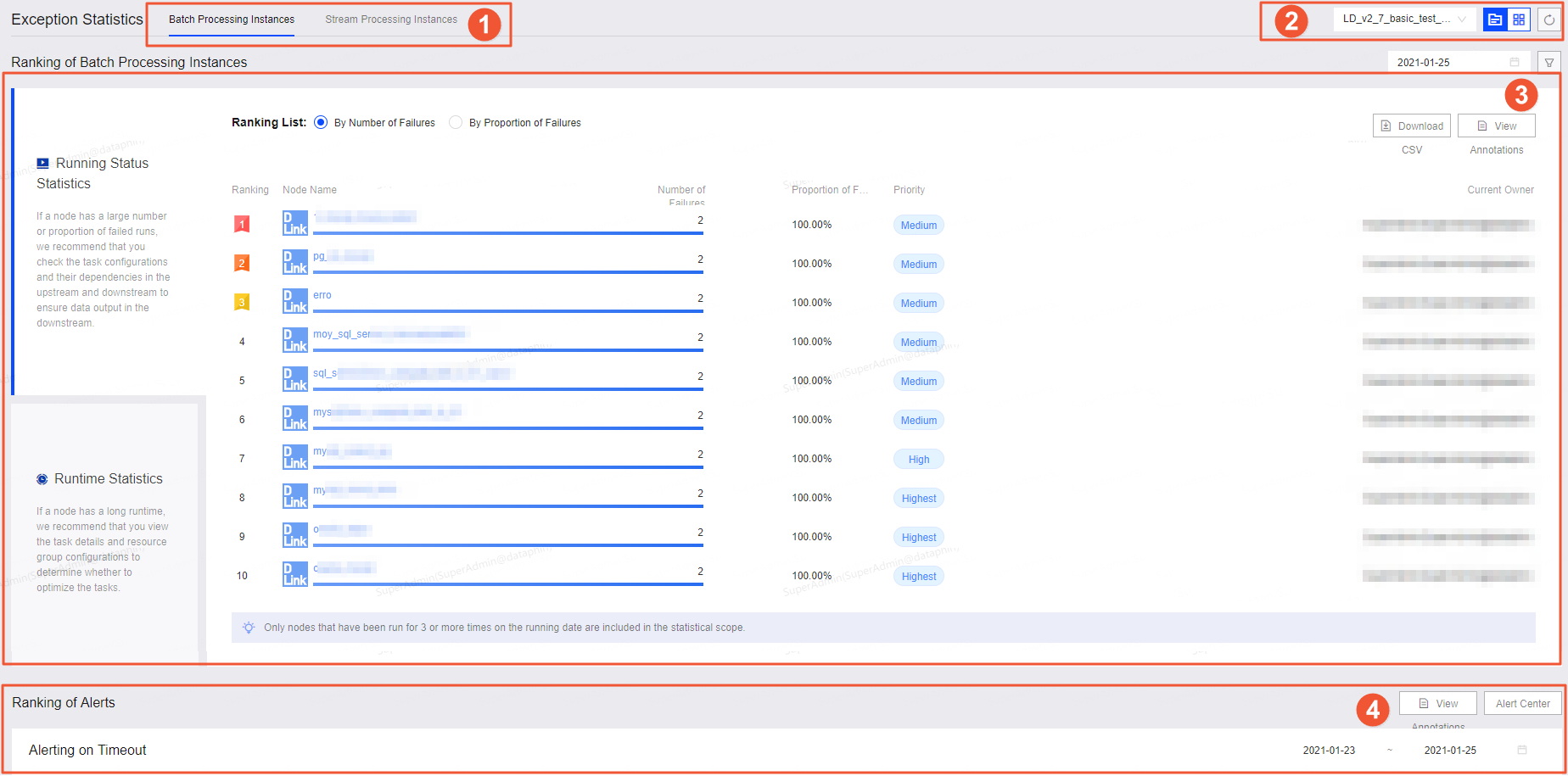Viewport: 1568px width, 776px height.
Task: Click the Dlink icon of the moy_sql_ser node
Action: coord(295,340)
